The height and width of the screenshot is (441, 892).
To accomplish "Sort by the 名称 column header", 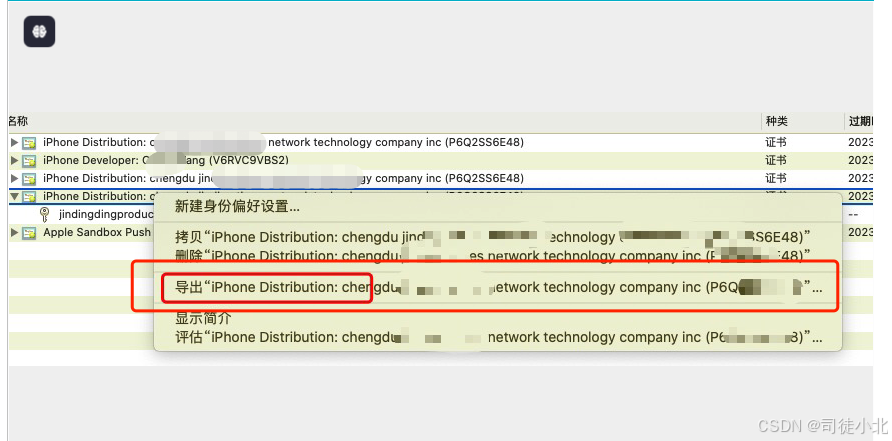I will click(18, 121).
